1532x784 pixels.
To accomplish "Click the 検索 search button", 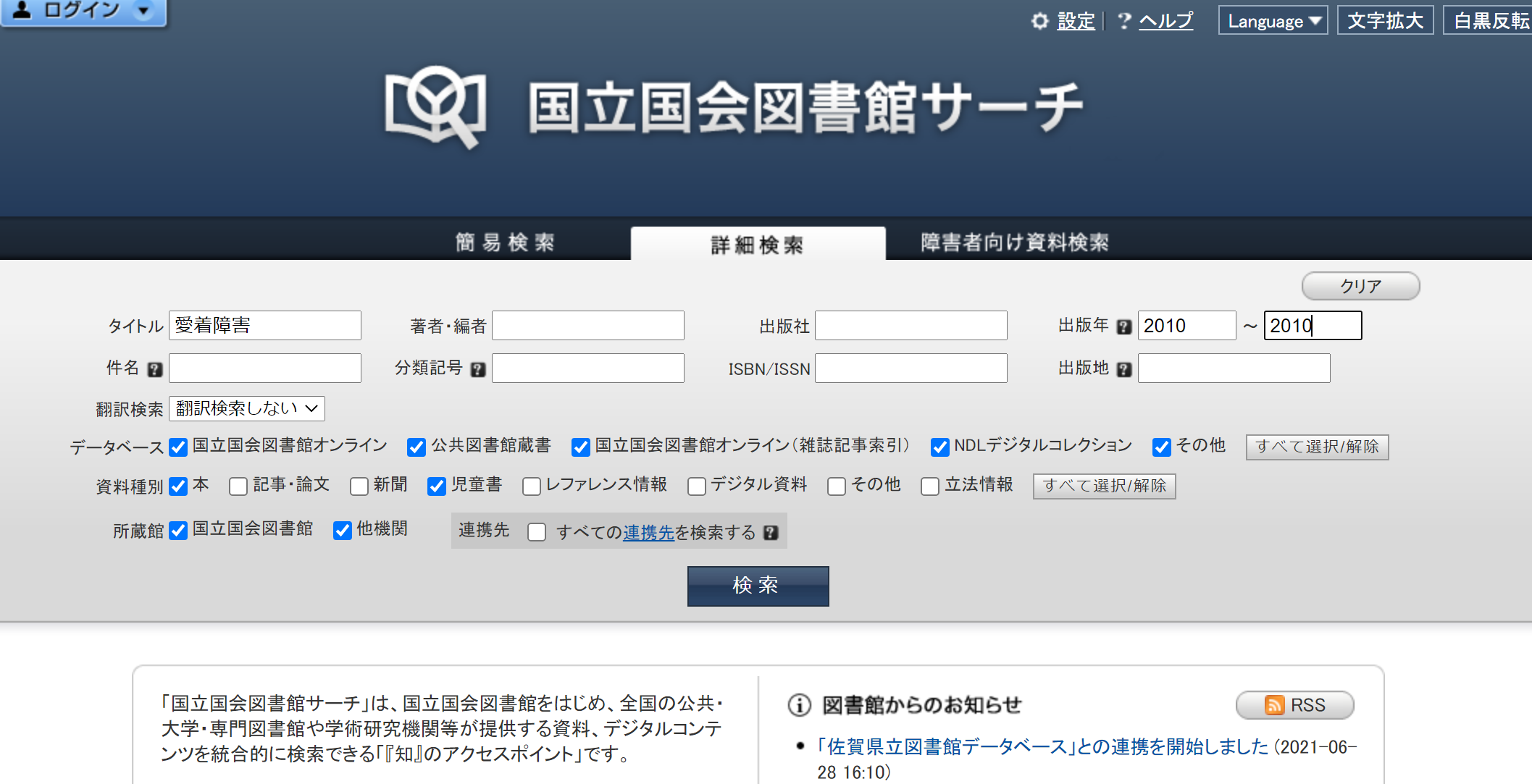I will pyautogui.click(x=758, y=586).
